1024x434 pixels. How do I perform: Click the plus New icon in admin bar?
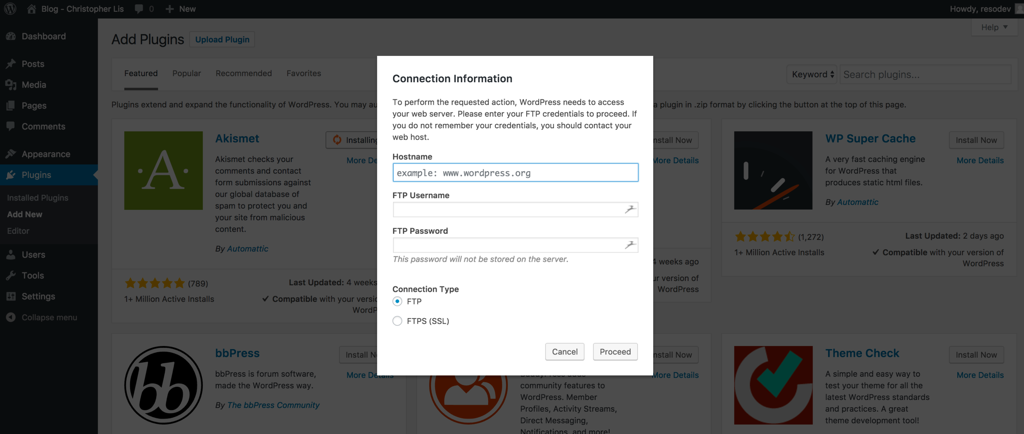pos(169,9)
